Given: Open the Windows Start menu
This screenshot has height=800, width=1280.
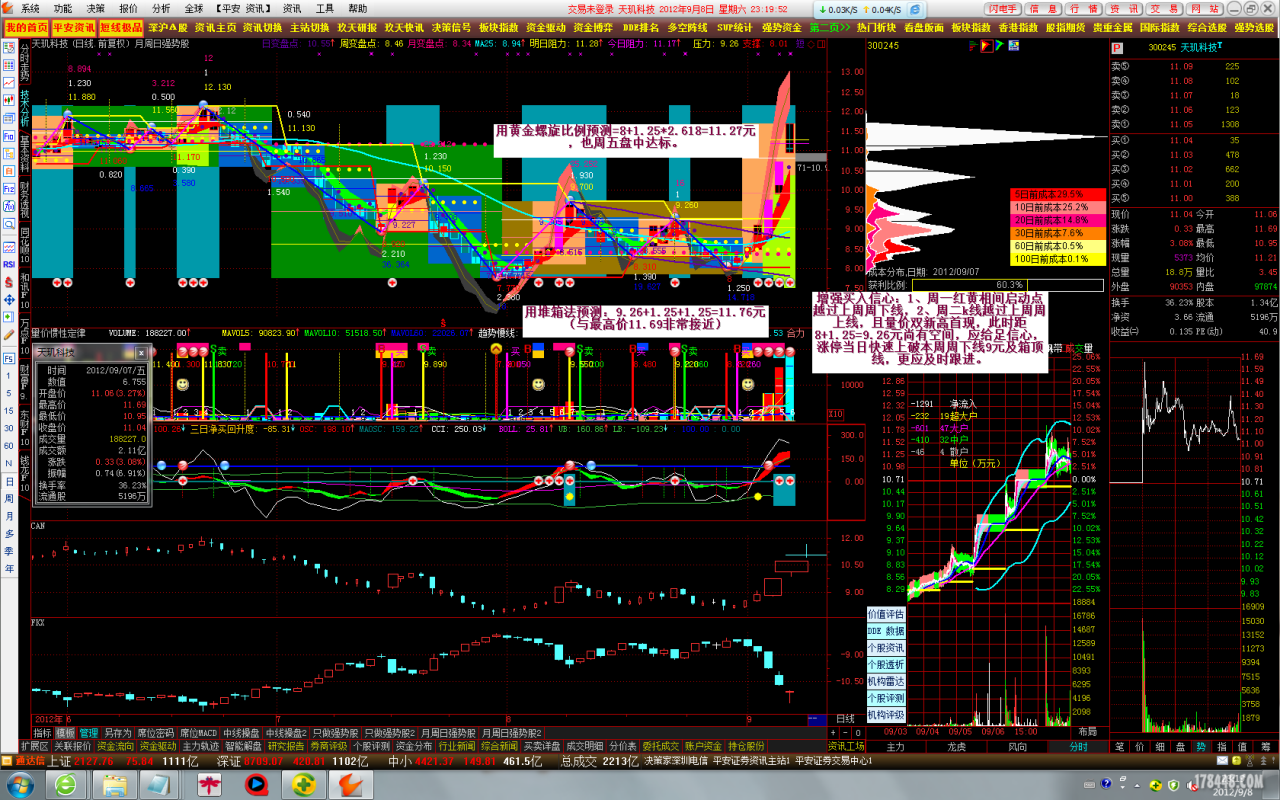Looking at the screenshot, I should click(22, 784).
